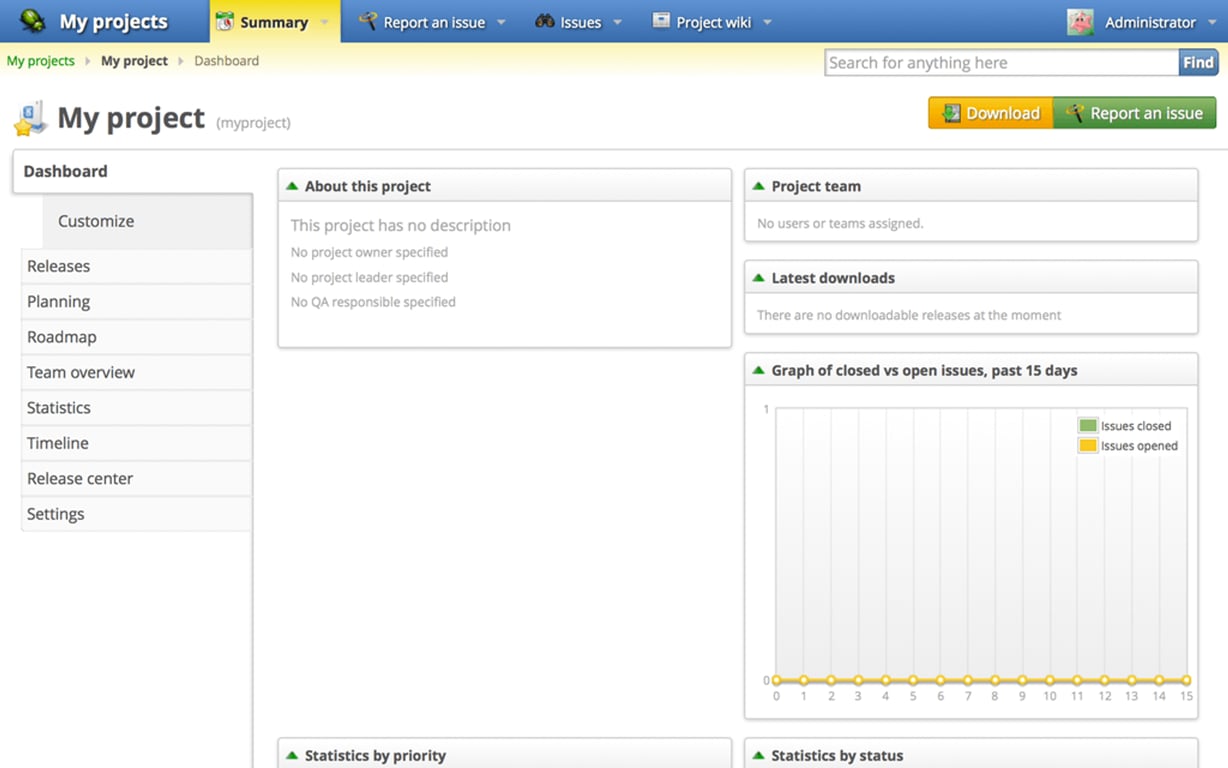Open the Issues dropdown menu
This screenshot has height=768, width=1228.
pyautogui.click(x=617, y=20)
